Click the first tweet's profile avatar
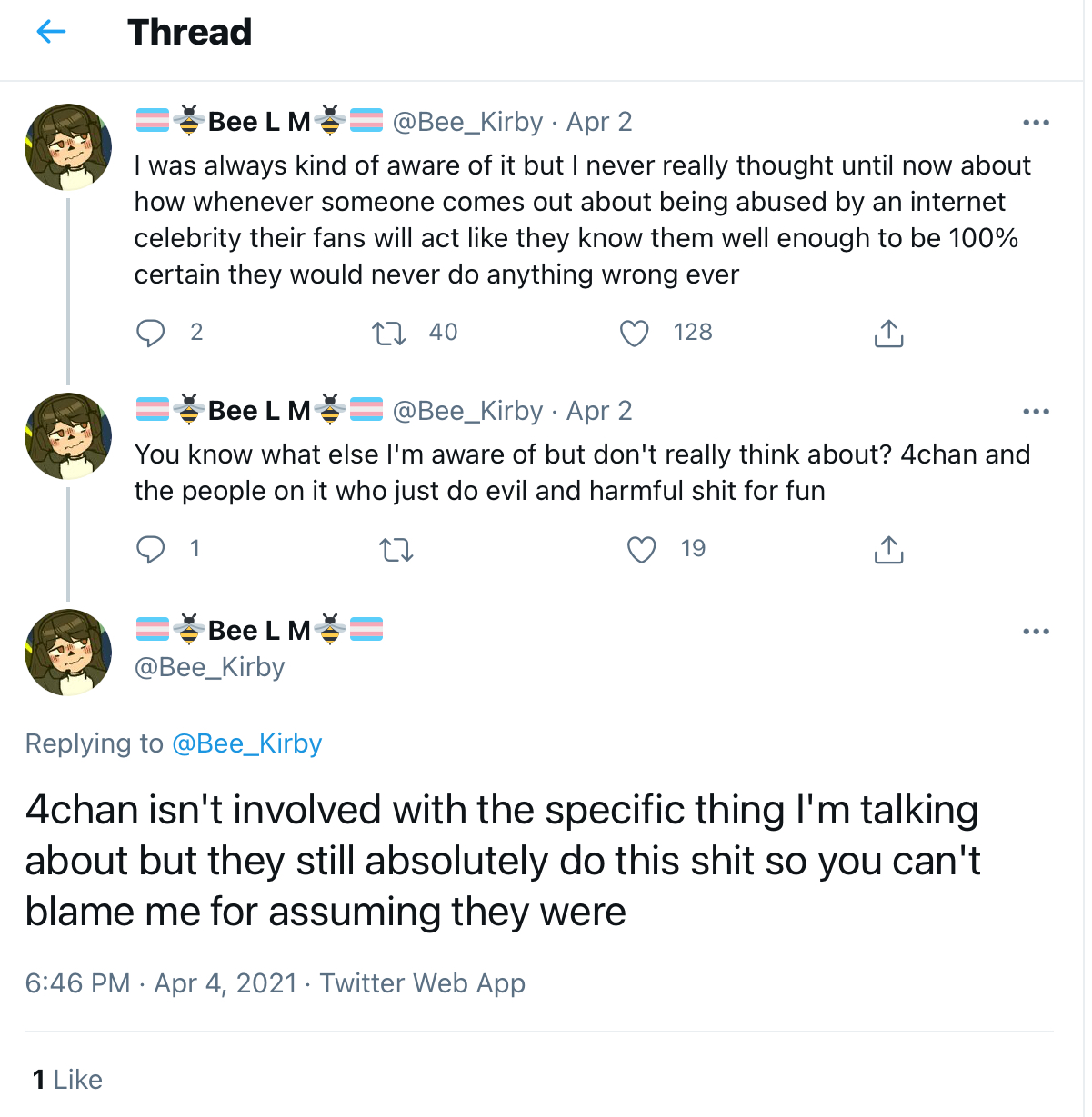Image resolution: width=1092 pixels, height=1117 pixels. pos(68,147)
